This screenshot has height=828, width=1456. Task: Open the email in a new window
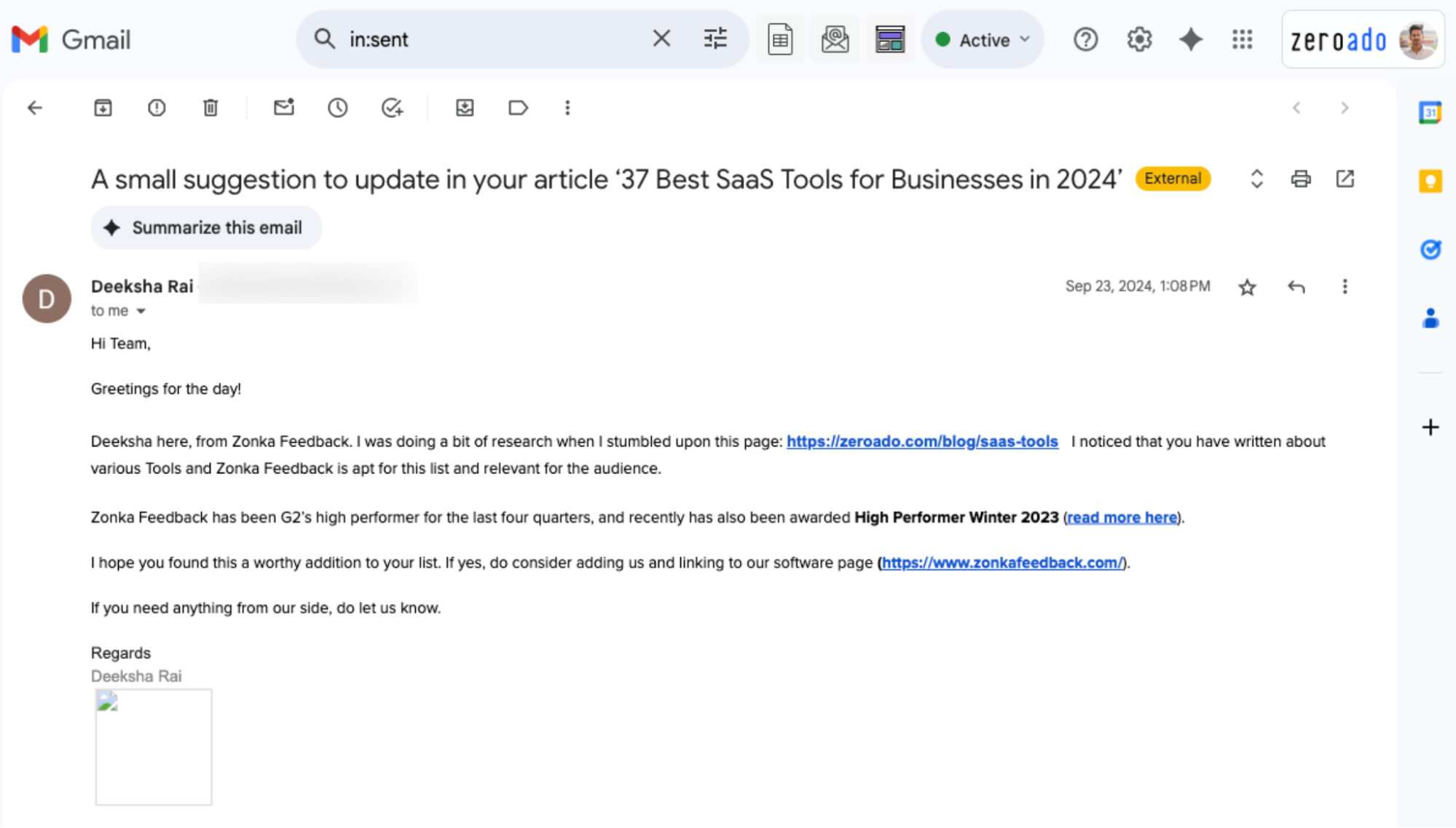click(x=1345, y=178)
